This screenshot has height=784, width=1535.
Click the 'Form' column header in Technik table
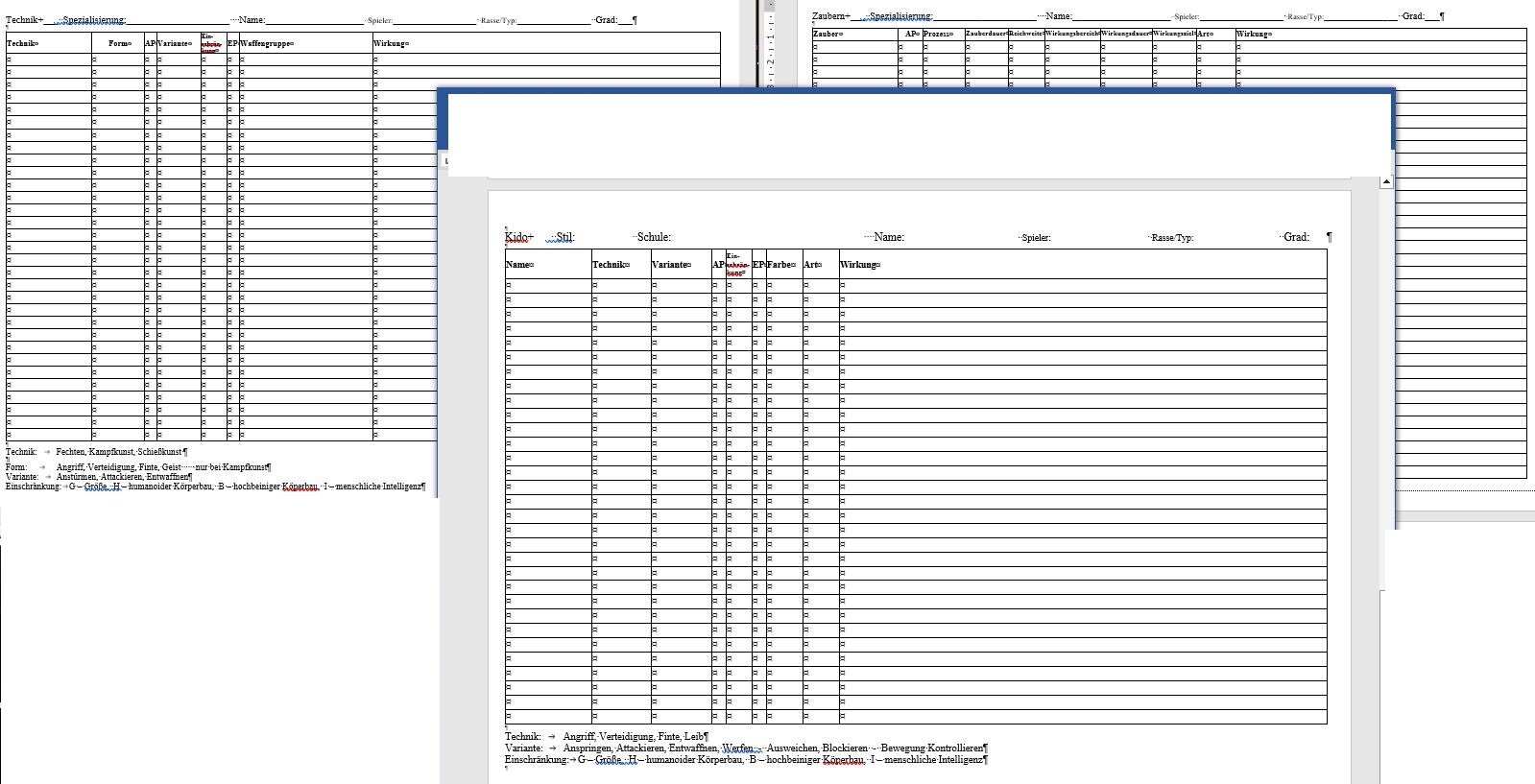click(118, 43)
